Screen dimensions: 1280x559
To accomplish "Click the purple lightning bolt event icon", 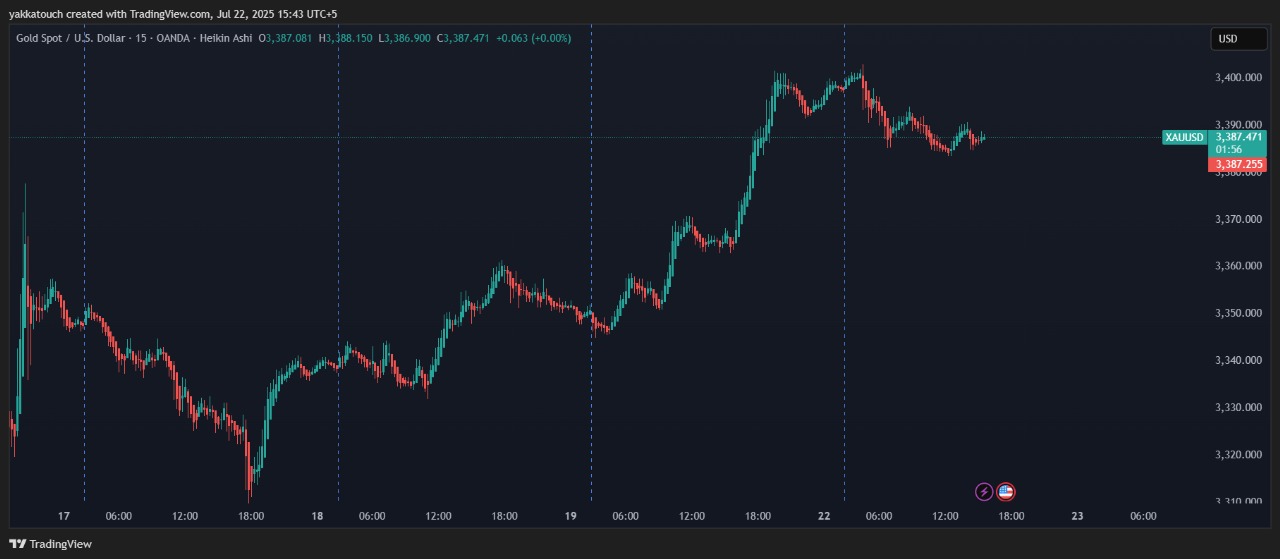I will [x=984, y=491].
